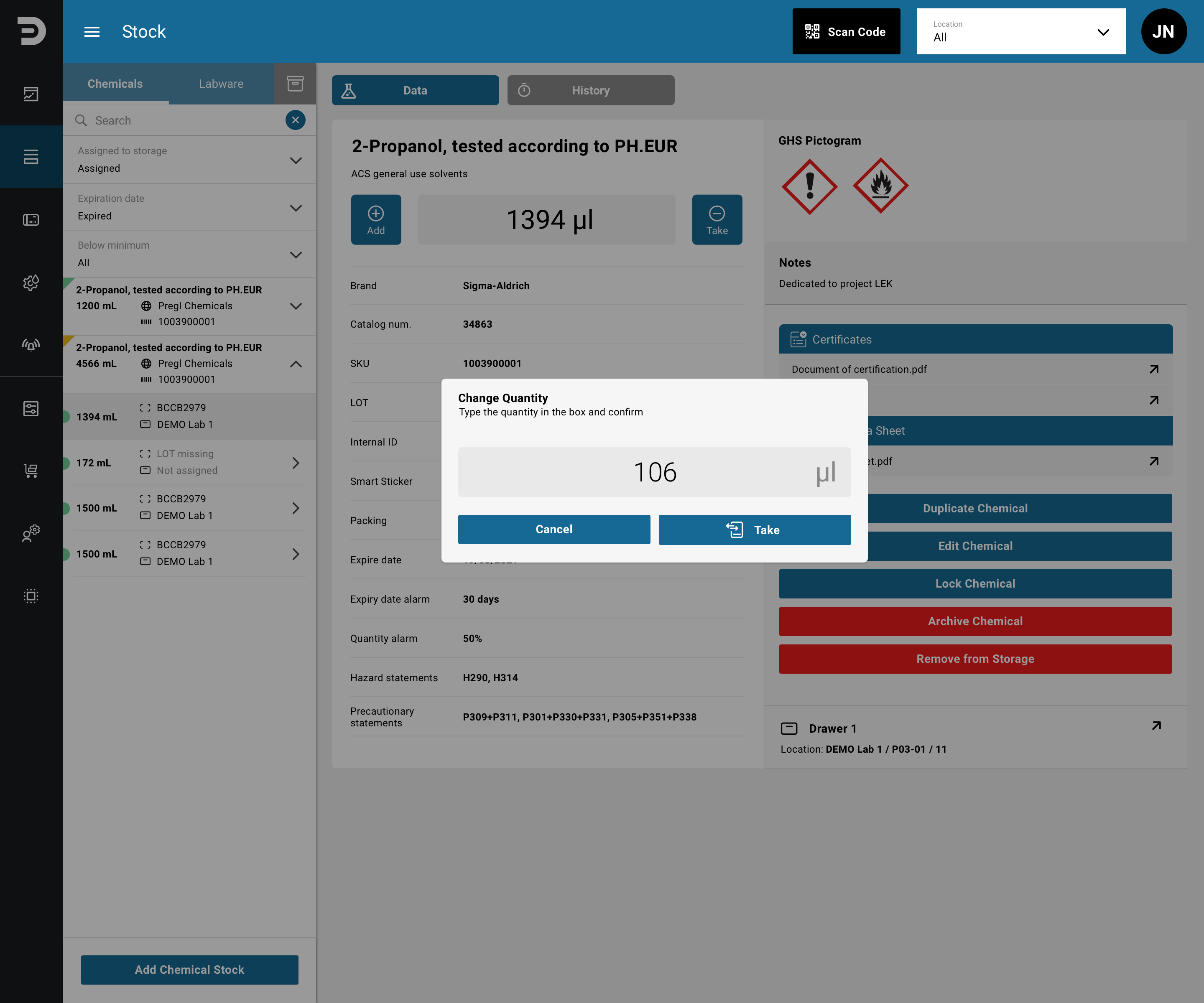Click the Scan Code button

[x=846, y=31]
